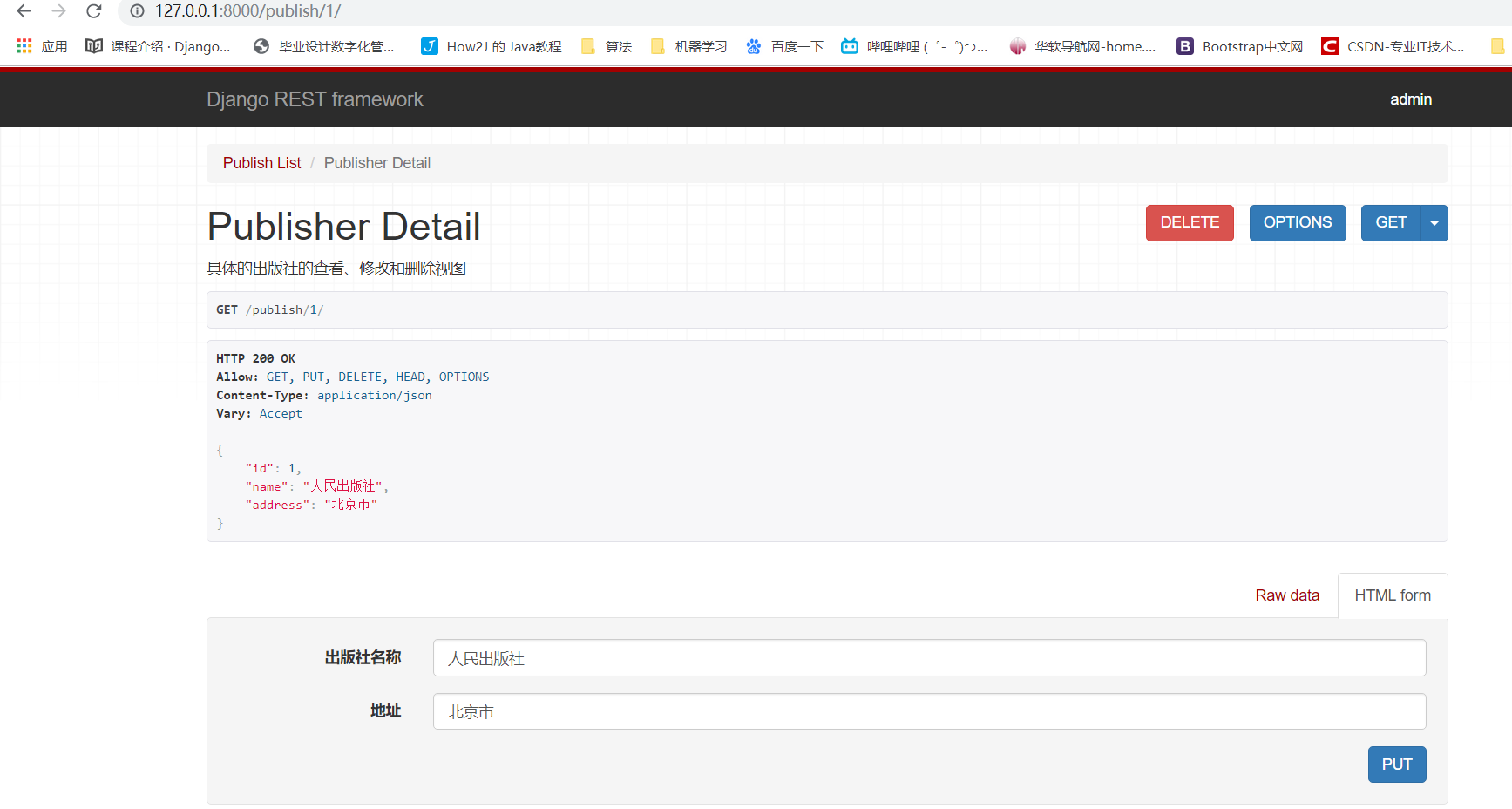
Task: Open the How2J Java教程 bookmark icon
Action: (430, 46)
